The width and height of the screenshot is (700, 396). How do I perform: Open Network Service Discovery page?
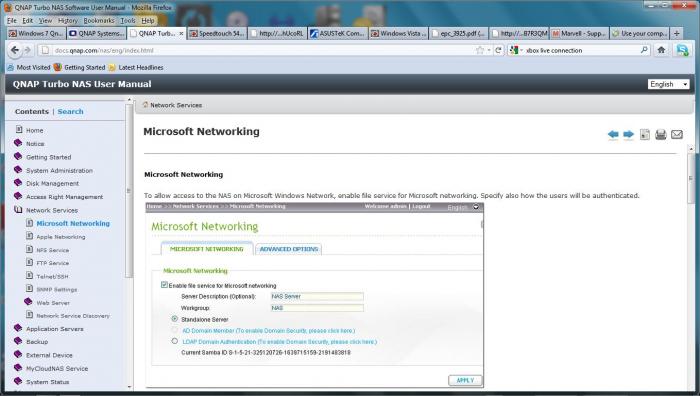coord(73,316)
